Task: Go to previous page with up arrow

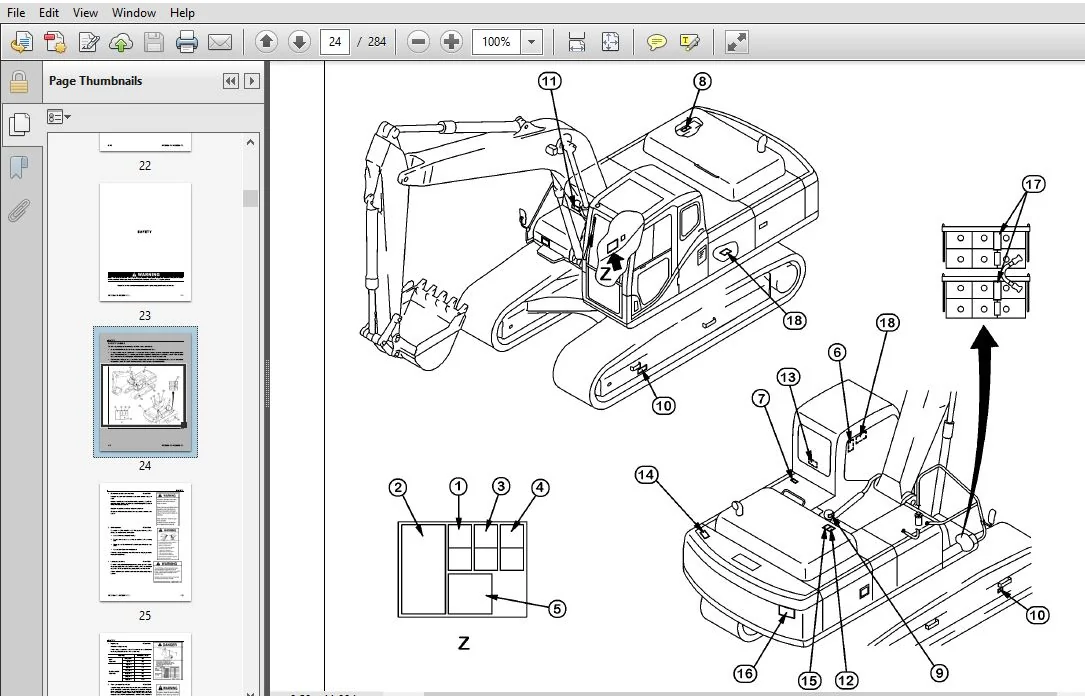Action: coord(266,42)
